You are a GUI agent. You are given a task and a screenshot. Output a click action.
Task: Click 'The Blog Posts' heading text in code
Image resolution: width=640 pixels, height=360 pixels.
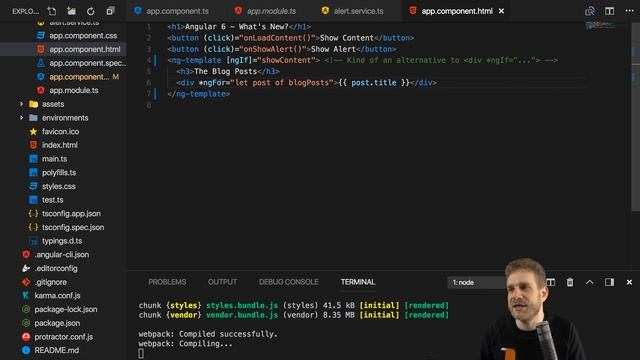[x=225, y=71]
